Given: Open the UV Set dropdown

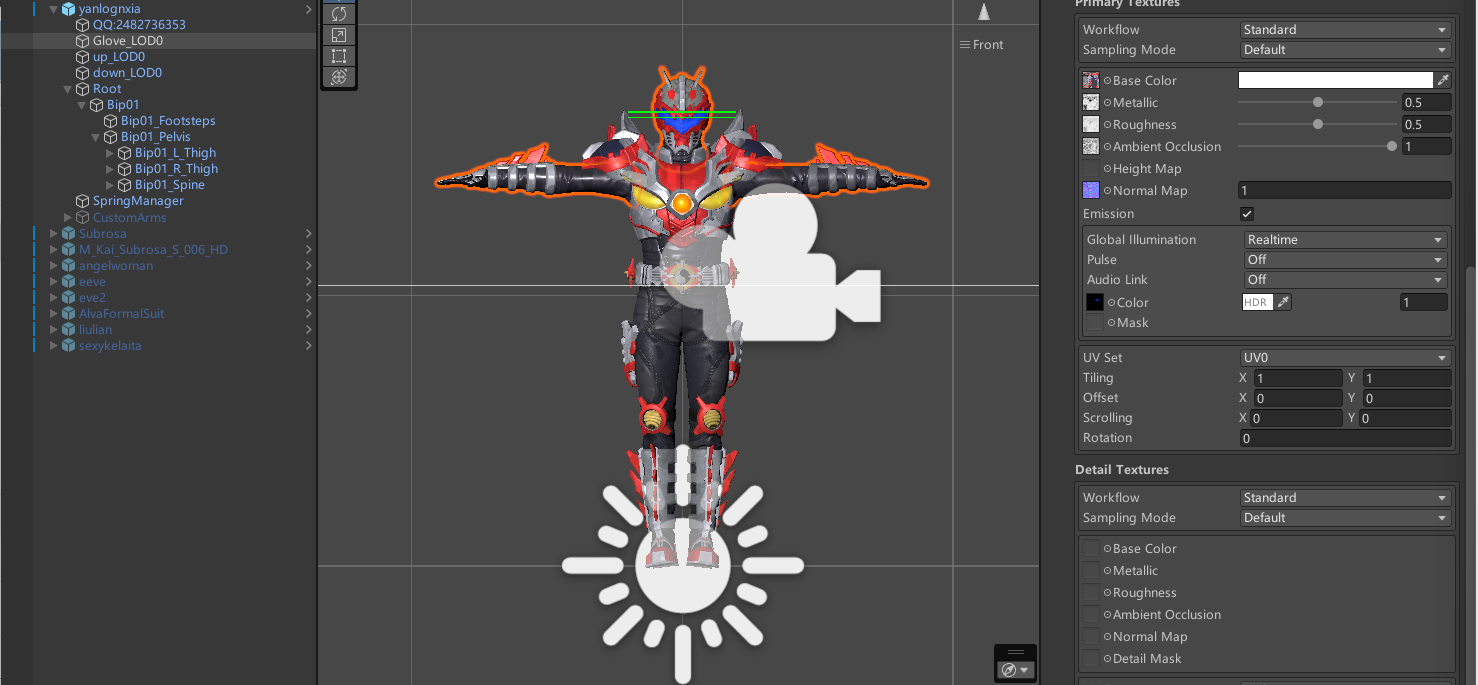Looking at the screenshot, I should 1345,358.
